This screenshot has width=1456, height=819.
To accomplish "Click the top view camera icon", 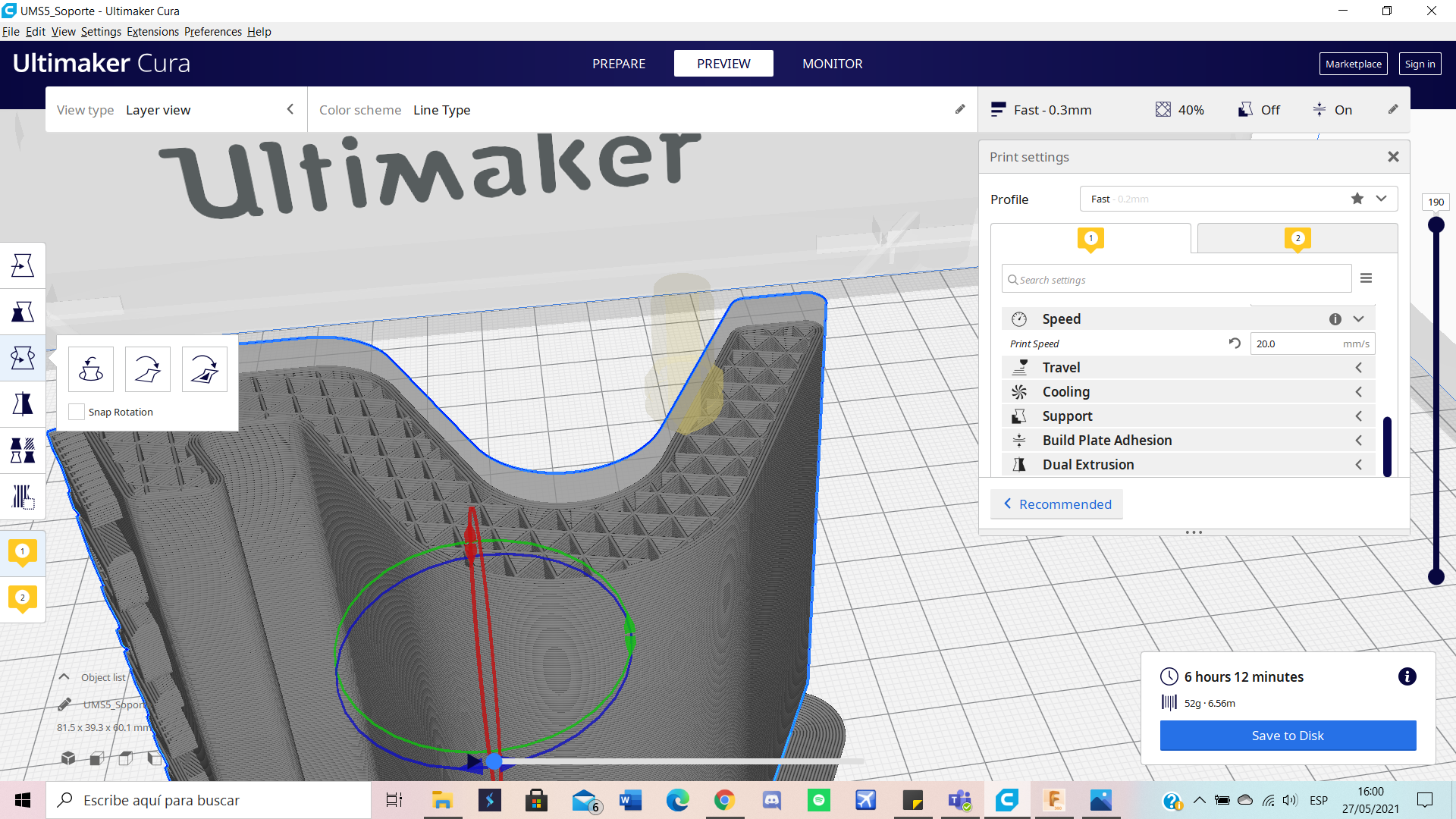I will click(x=126, y=758).
